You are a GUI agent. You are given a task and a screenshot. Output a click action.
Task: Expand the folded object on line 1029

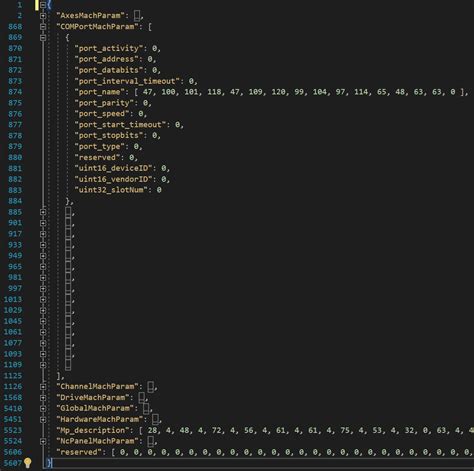click(43, 310)
